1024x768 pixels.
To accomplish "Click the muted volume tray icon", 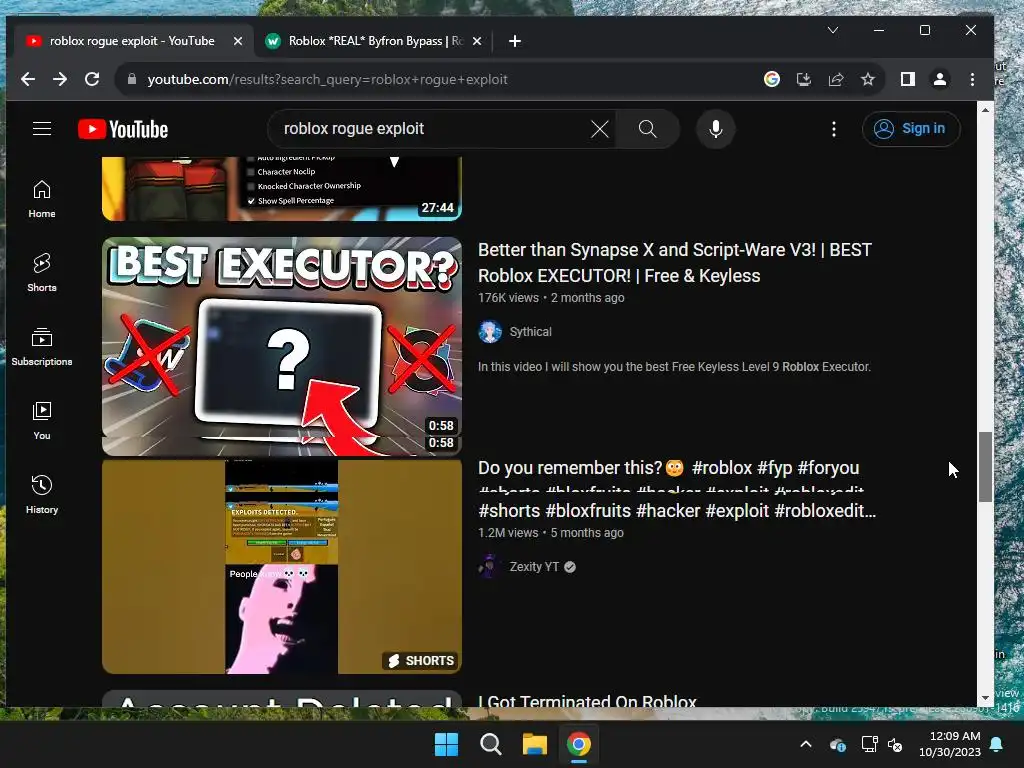I will (895, 744).
